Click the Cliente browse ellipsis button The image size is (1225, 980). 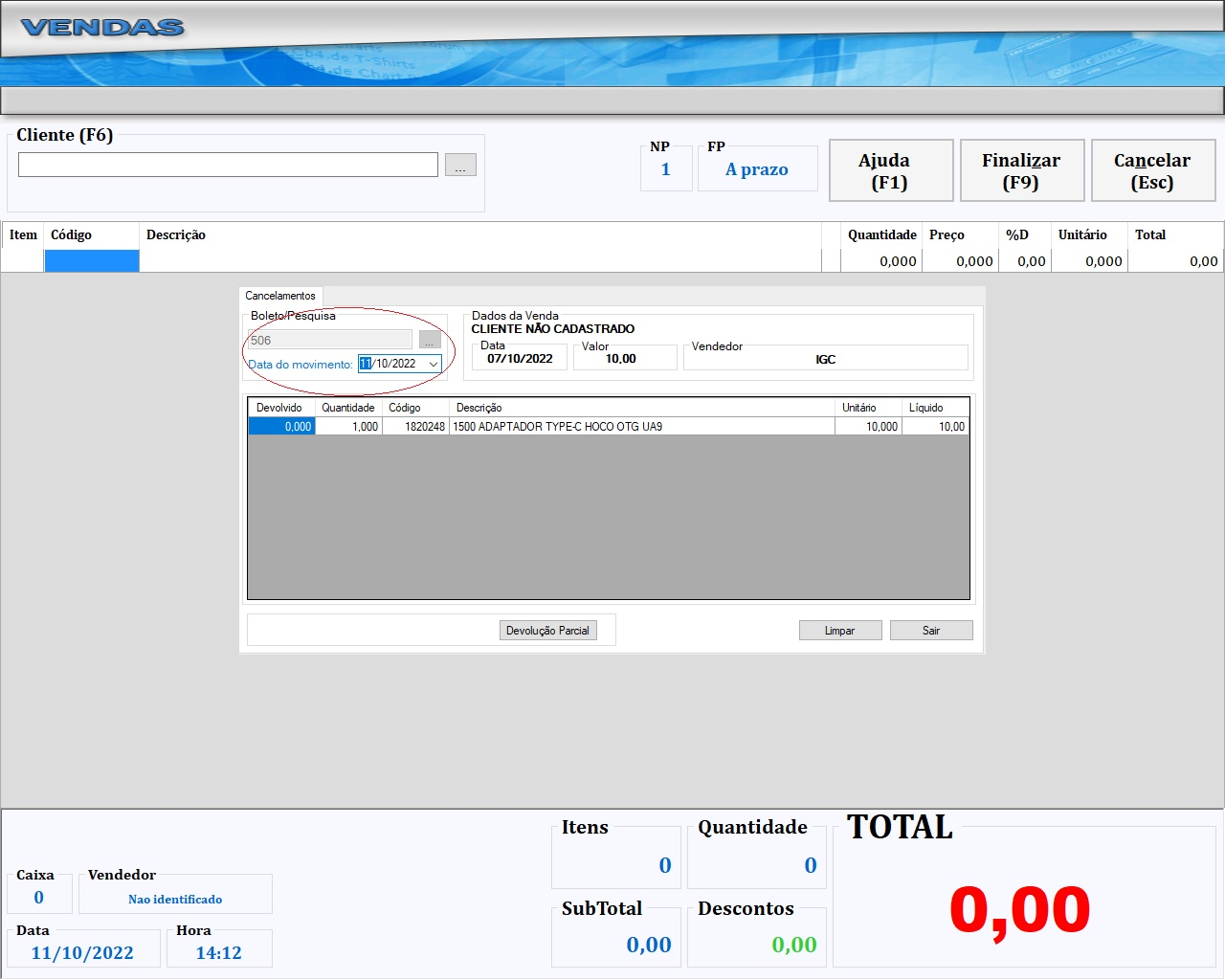[460, 166]
